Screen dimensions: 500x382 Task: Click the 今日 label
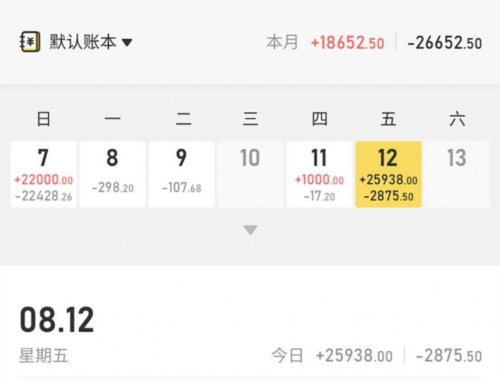[287, 355]
